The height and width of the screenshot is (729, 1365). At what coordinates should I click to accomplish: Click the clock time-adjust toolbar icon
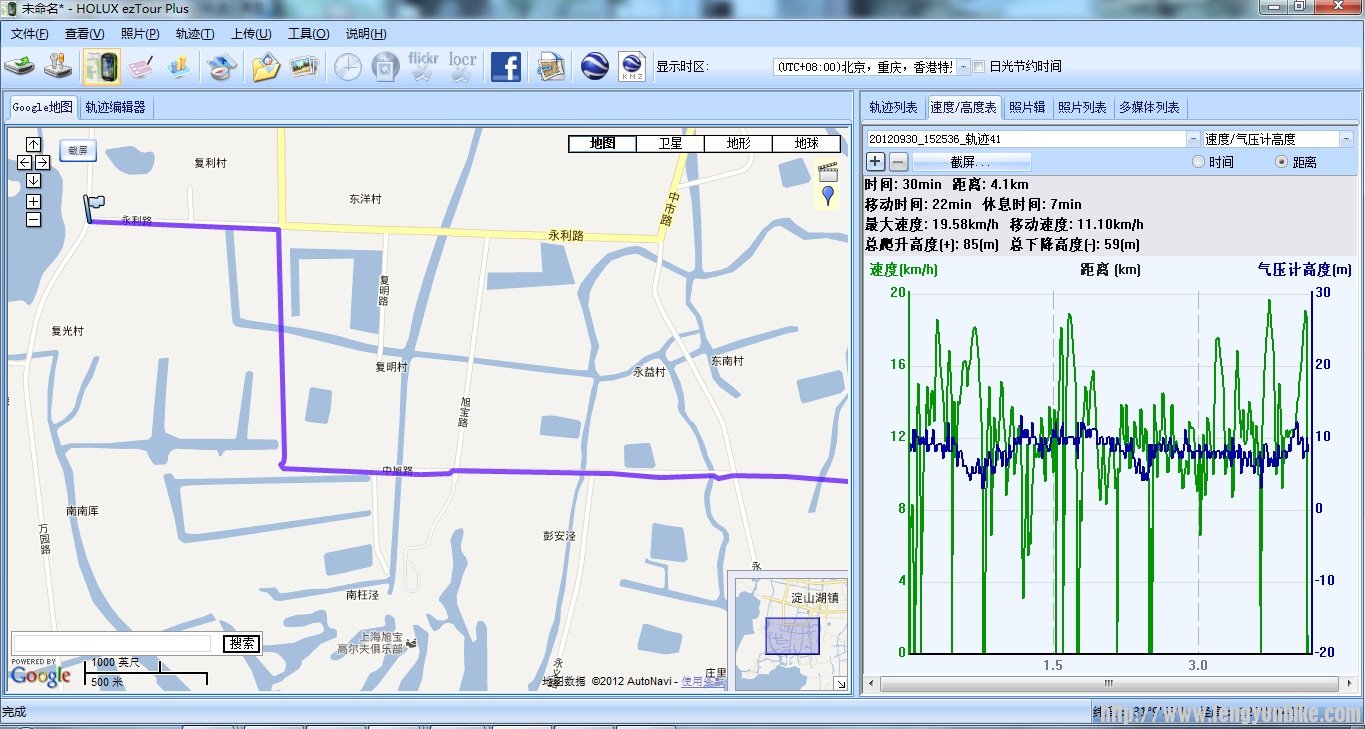347,67
